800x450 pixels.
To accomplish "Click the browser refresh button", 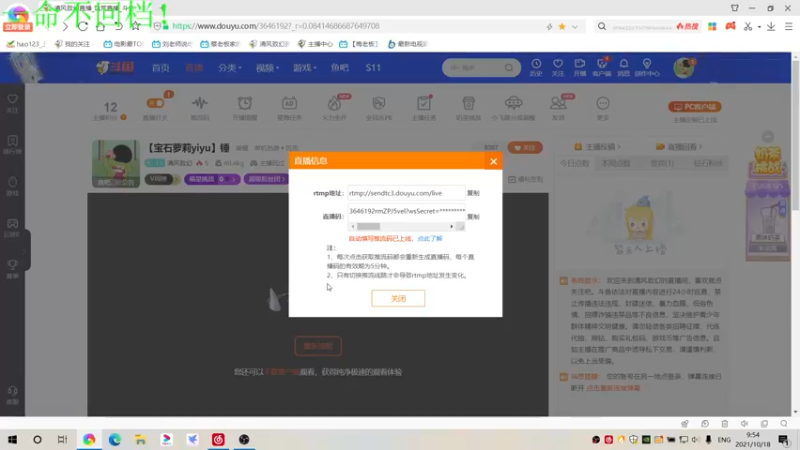I will (83, 26).
